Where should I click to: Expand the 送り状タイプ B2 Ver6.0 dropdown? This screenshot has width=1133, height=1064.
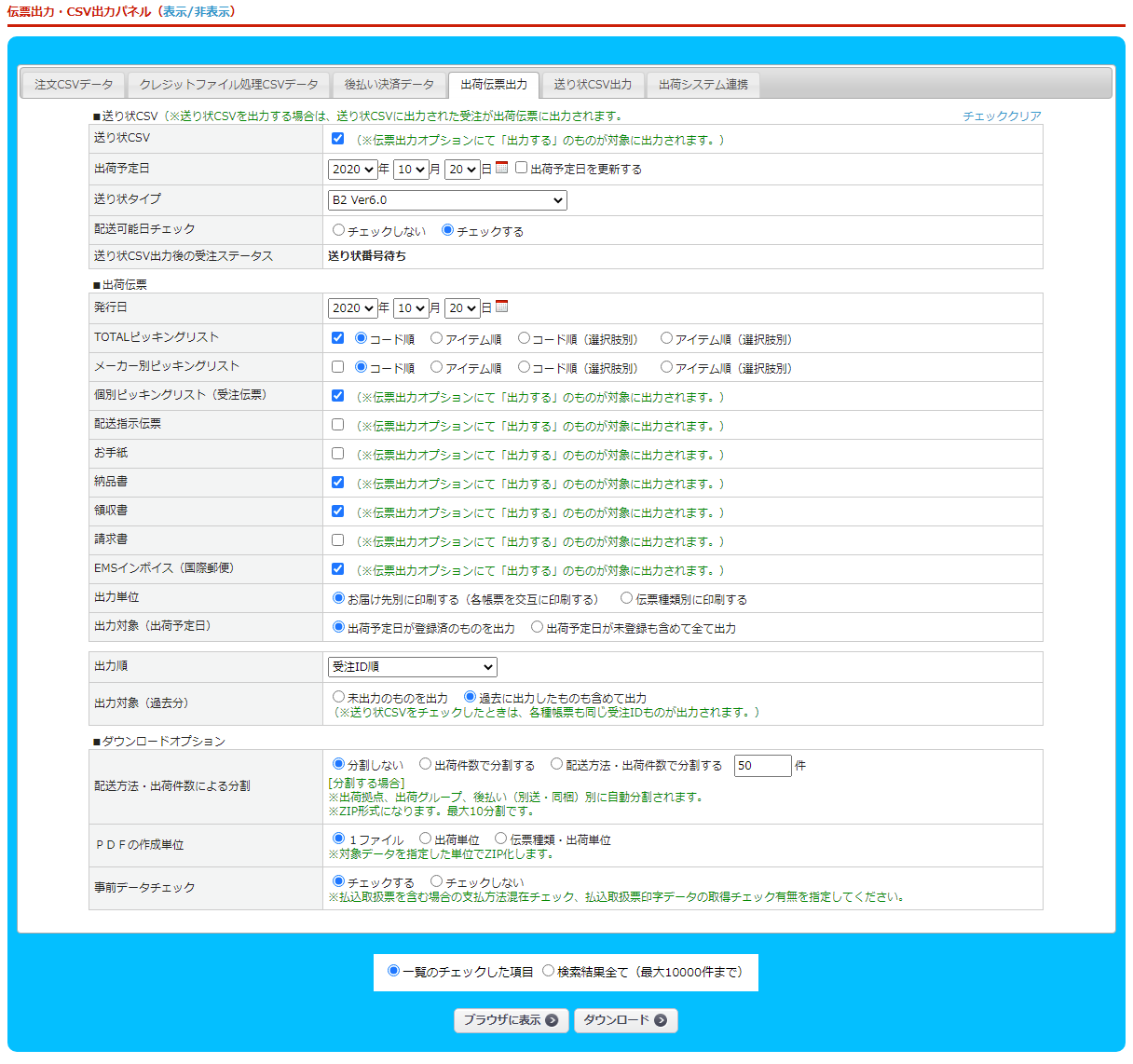447,200
